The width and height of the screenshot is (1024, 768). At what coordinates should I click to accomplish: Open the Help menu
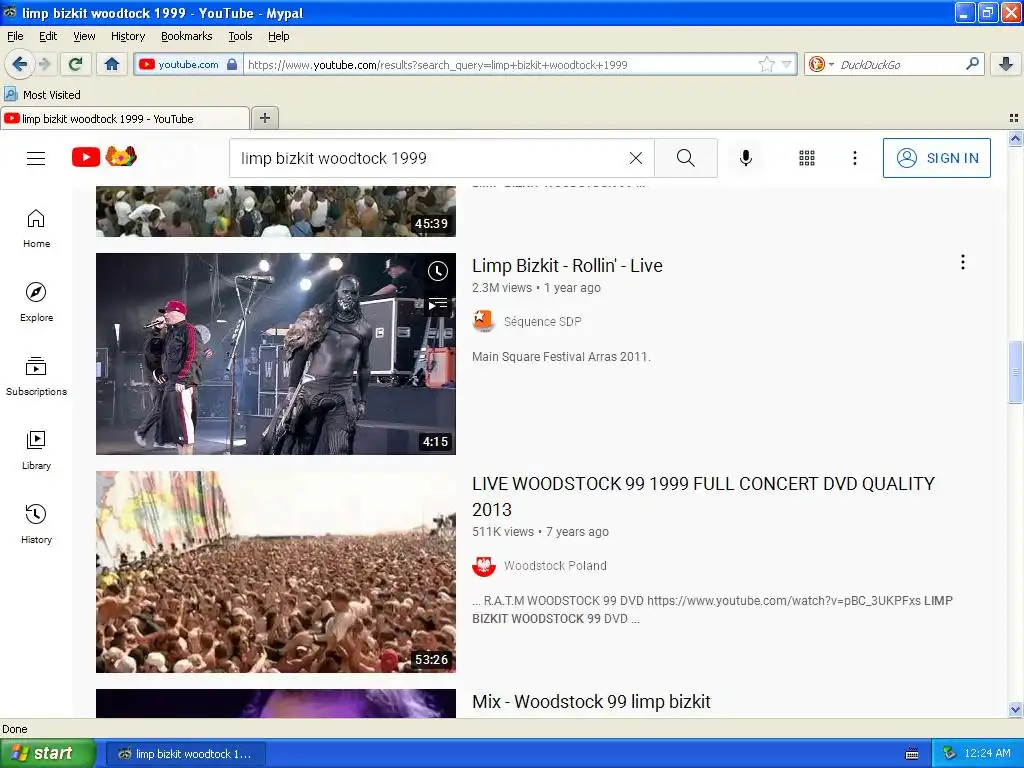278,36
